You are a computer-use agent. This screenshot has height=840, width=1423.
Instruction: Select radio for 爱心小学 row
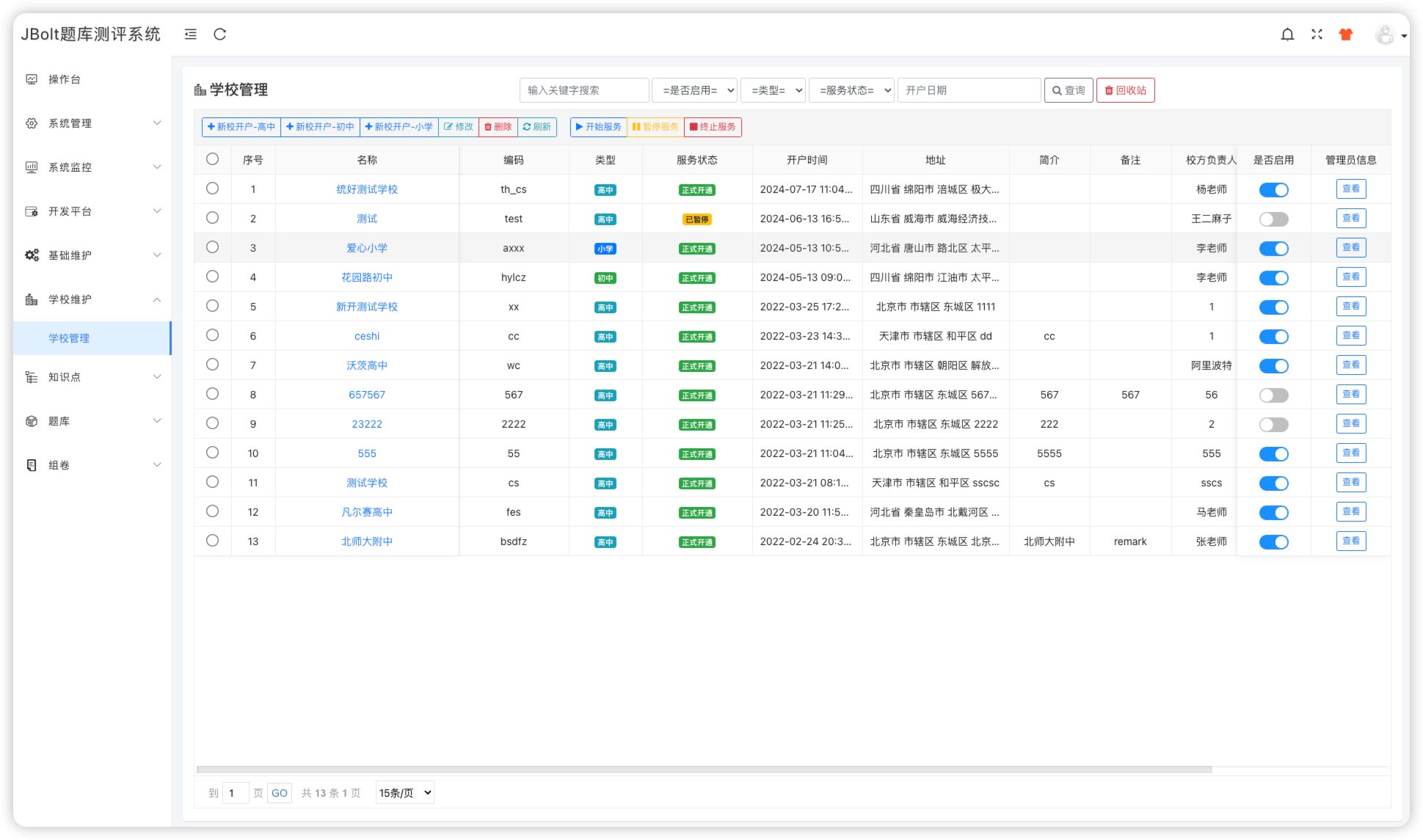pyautogui.click(x=212, y=247)
